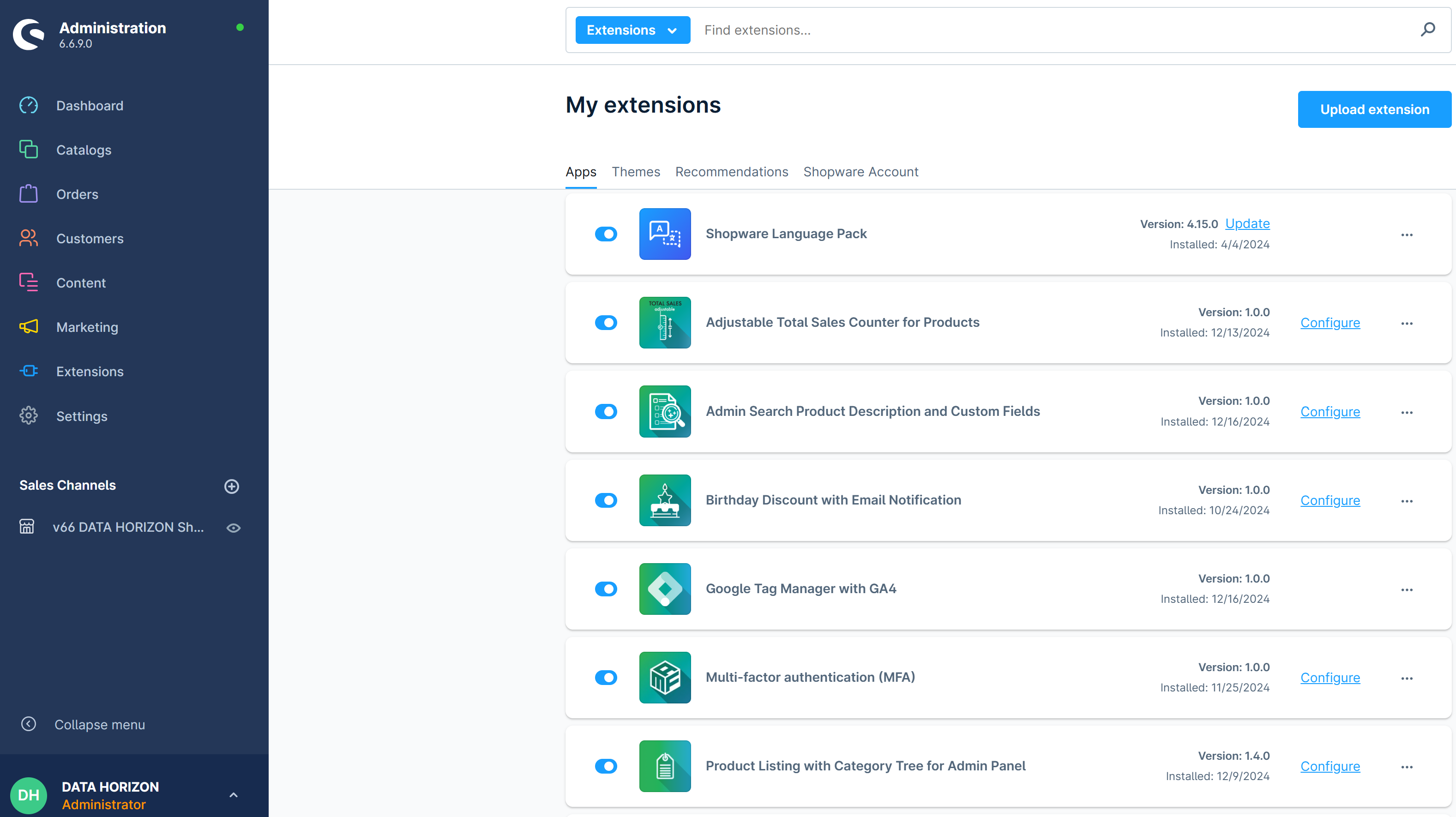The image size is (1456, 817).
Task: Click the search magnifier icon
Action: click(1428, 30)
